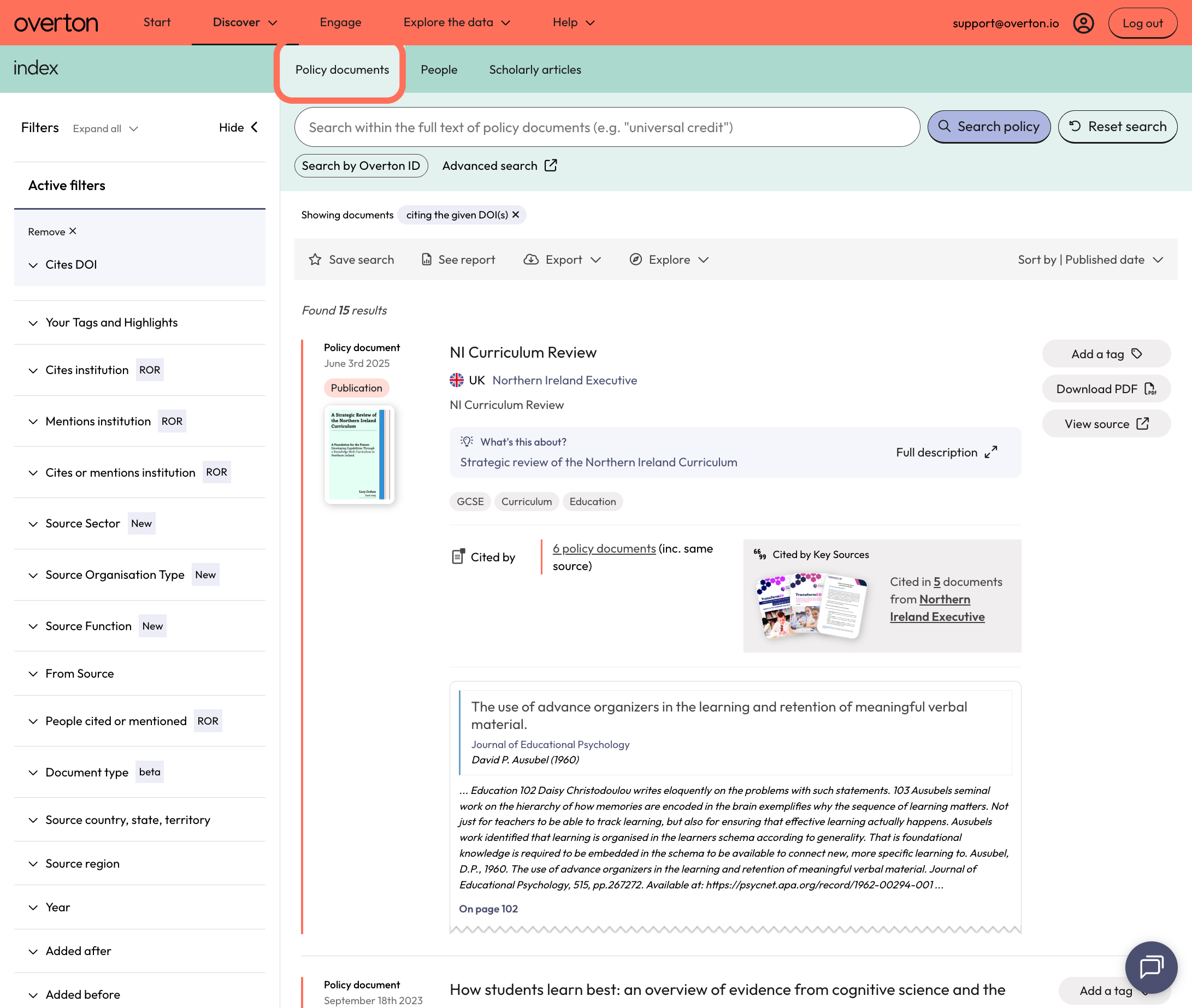1192x1008 pixels.
Task: Click the Export cloud download icon
Action: [531, 259]
